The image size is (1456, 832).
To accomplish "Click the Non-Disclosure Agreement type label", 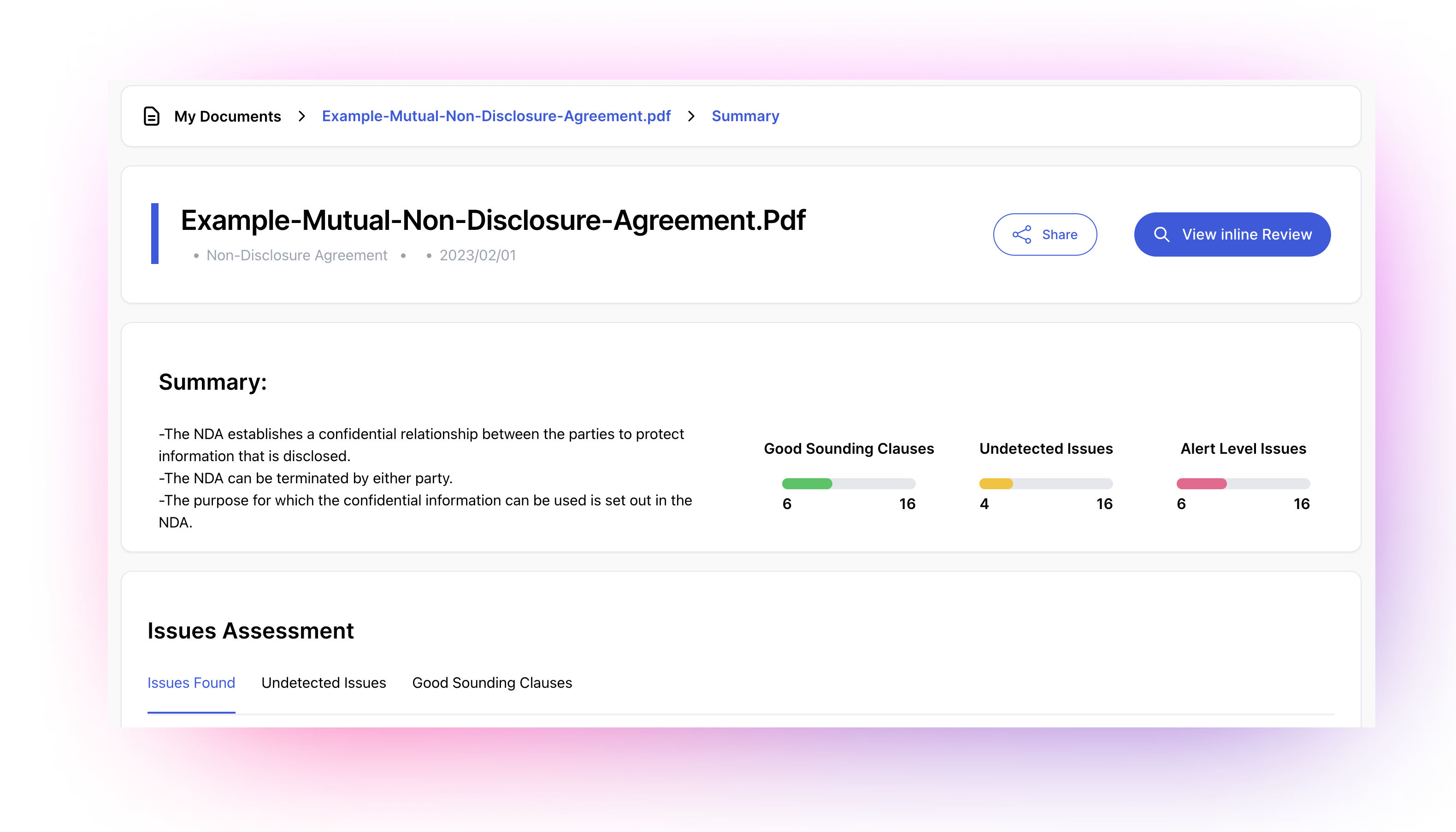I will click(x=297, y=255).
